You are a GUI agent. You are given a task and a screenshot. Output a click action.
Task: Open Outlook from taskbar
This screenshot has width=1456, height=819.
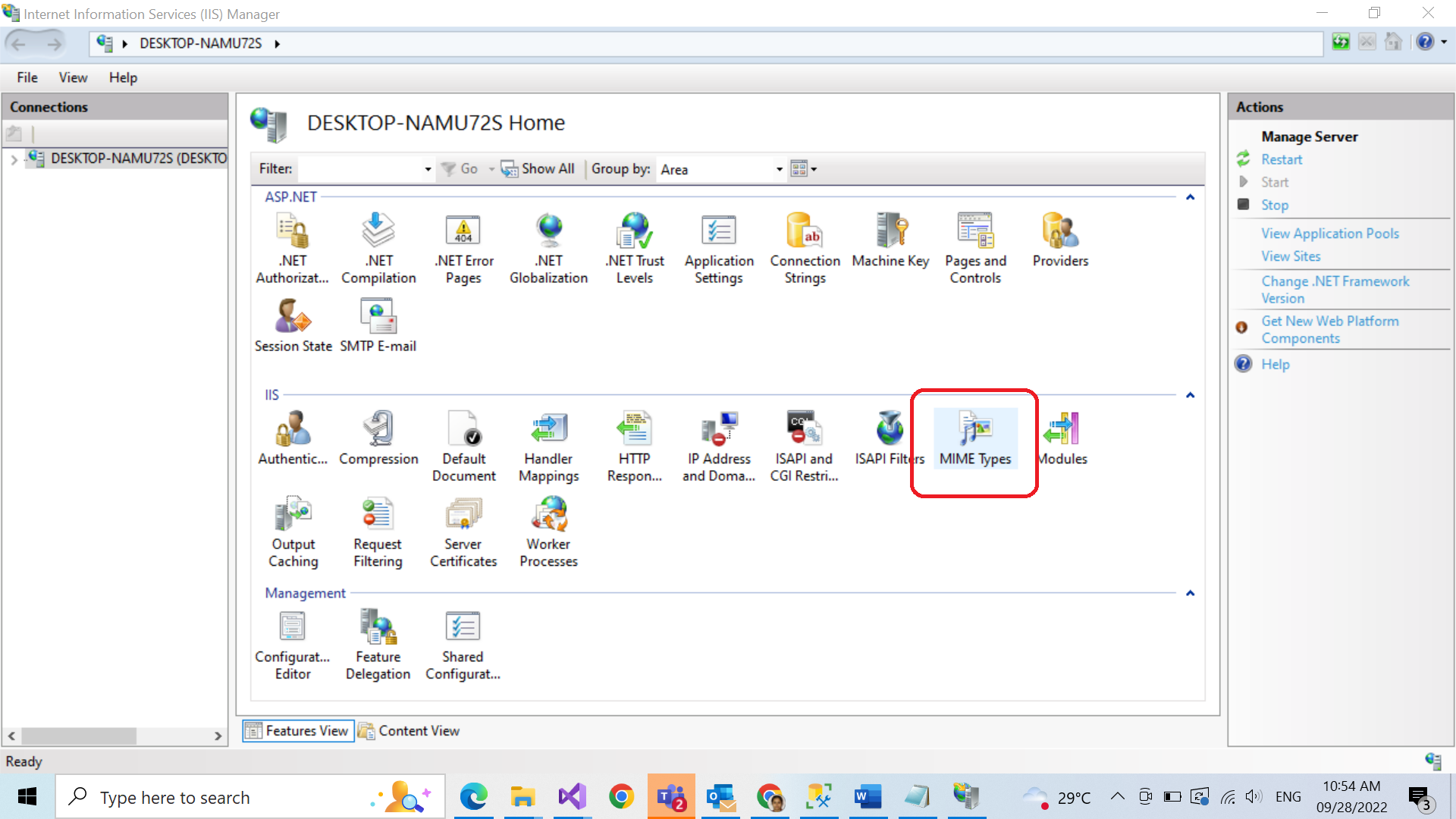click(x=720, y=797)
